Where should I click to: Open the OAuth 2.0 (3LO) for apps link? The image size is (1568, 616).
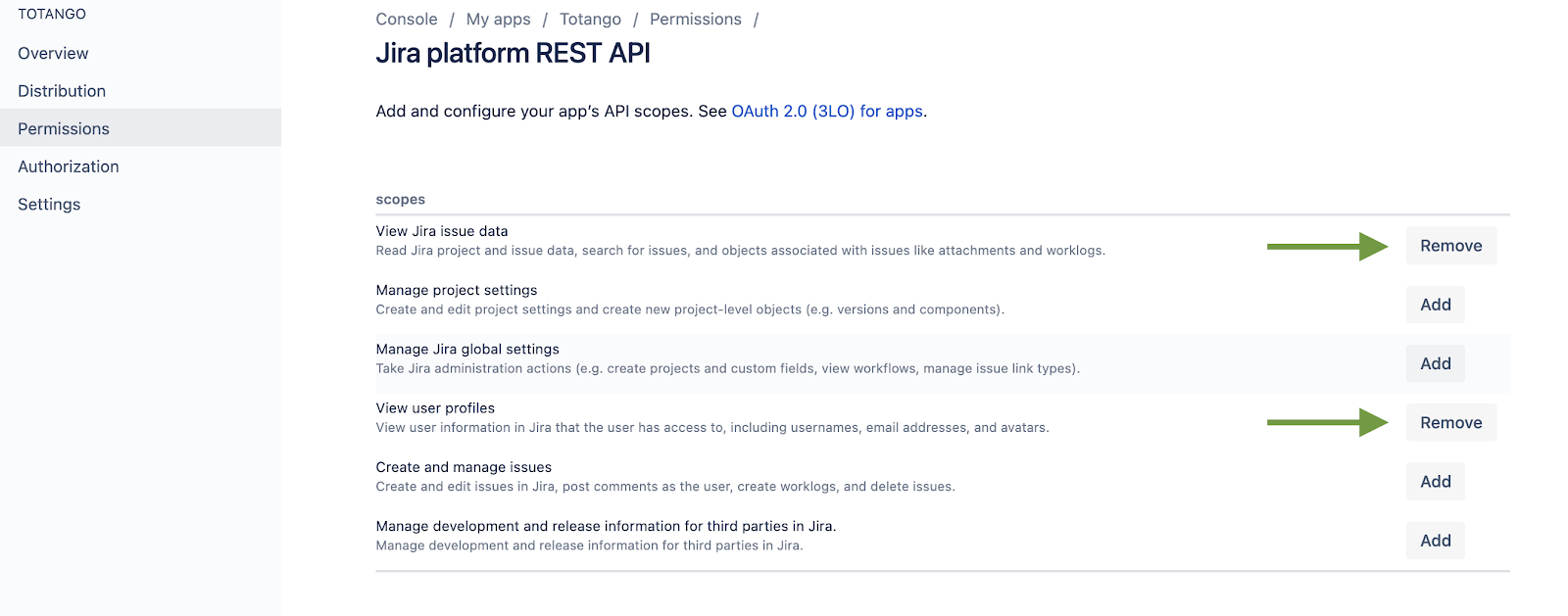pyautogui.click(x=827, y=111)
